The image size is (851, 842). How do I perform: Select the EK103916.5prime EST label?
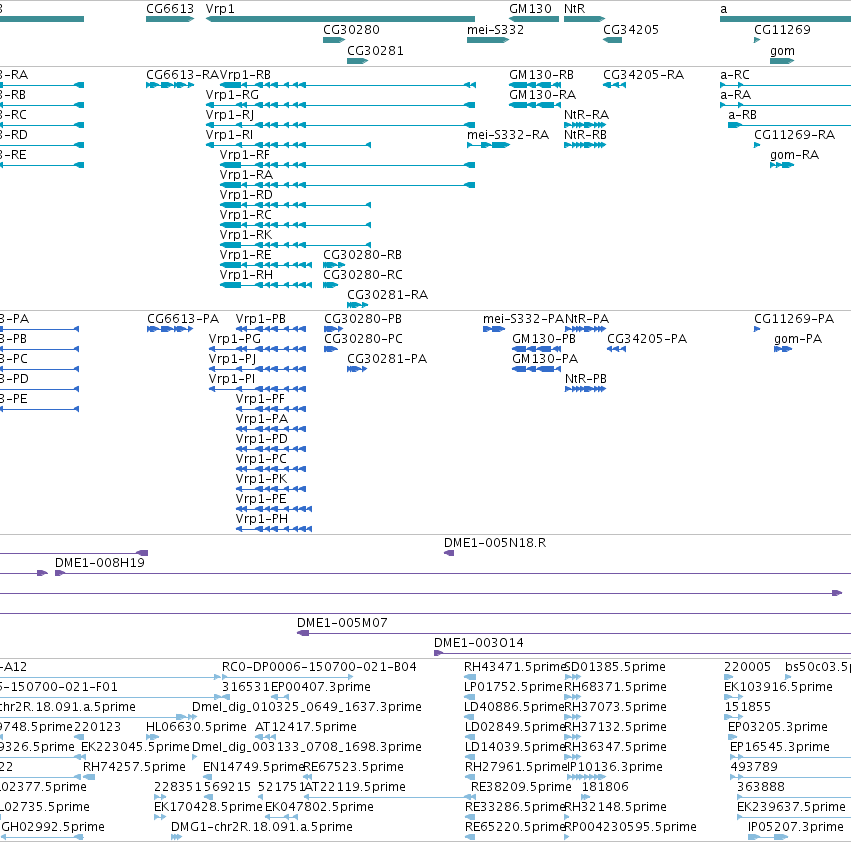[x=778, y=687]
